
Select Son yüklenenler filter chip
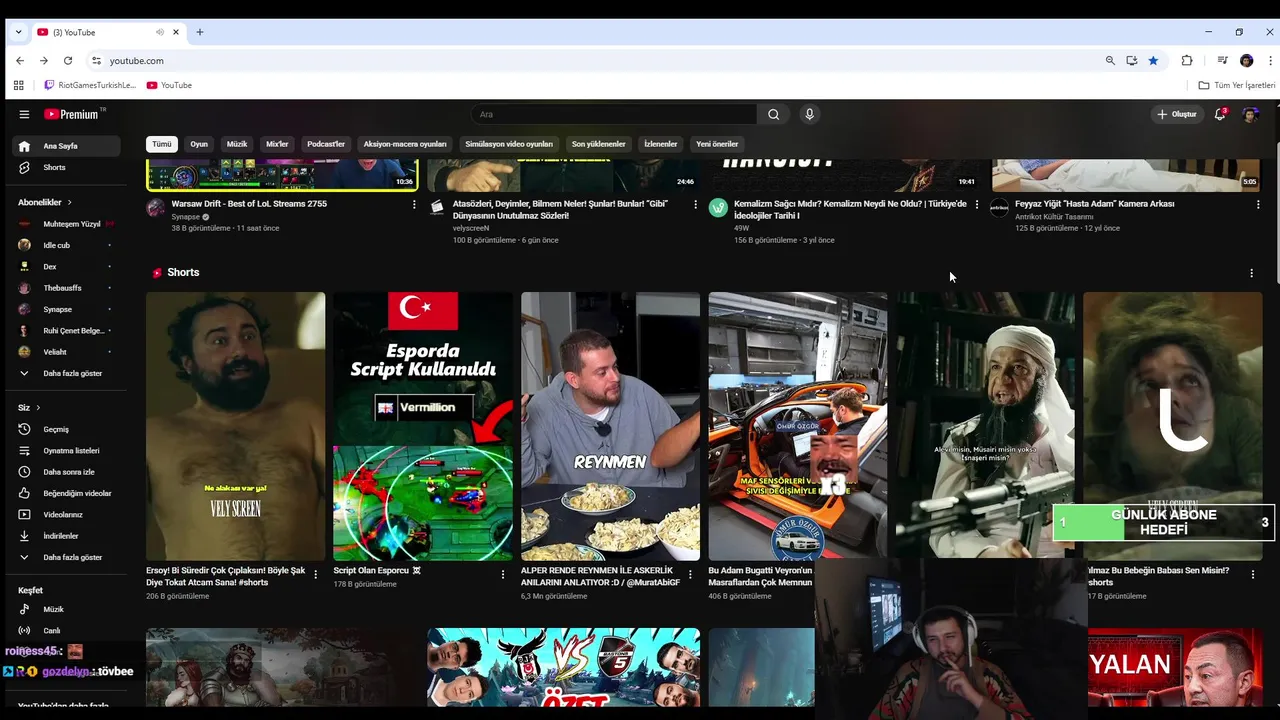(x=598, y=144)
